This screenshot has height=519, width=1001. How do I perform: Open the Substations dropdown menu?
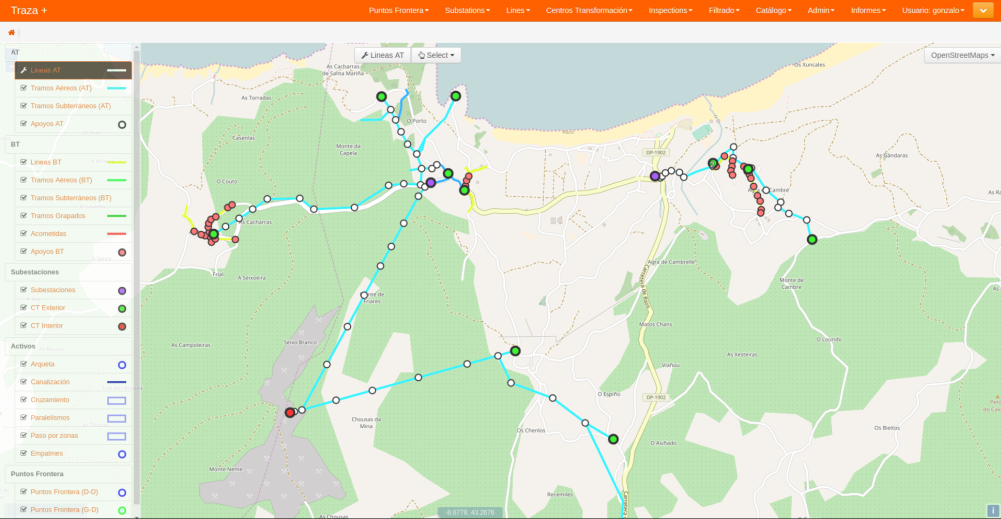467,10
